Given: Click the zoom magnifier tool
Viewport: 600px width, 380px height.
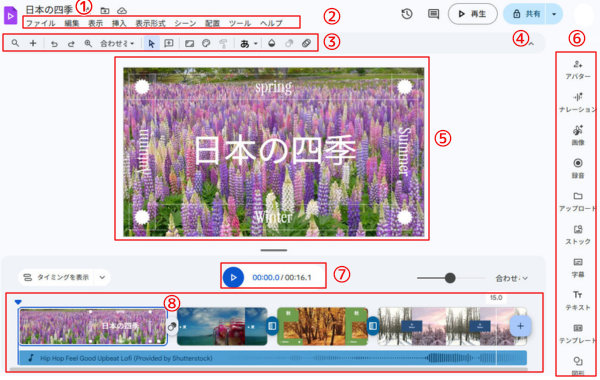Looking at the screenshot, I should (88, 43).
